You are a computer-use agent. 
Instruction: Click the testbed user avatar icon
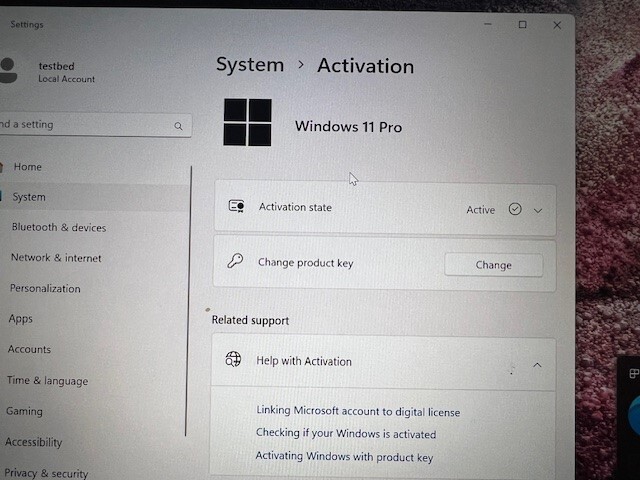click(x=8, y=71)
